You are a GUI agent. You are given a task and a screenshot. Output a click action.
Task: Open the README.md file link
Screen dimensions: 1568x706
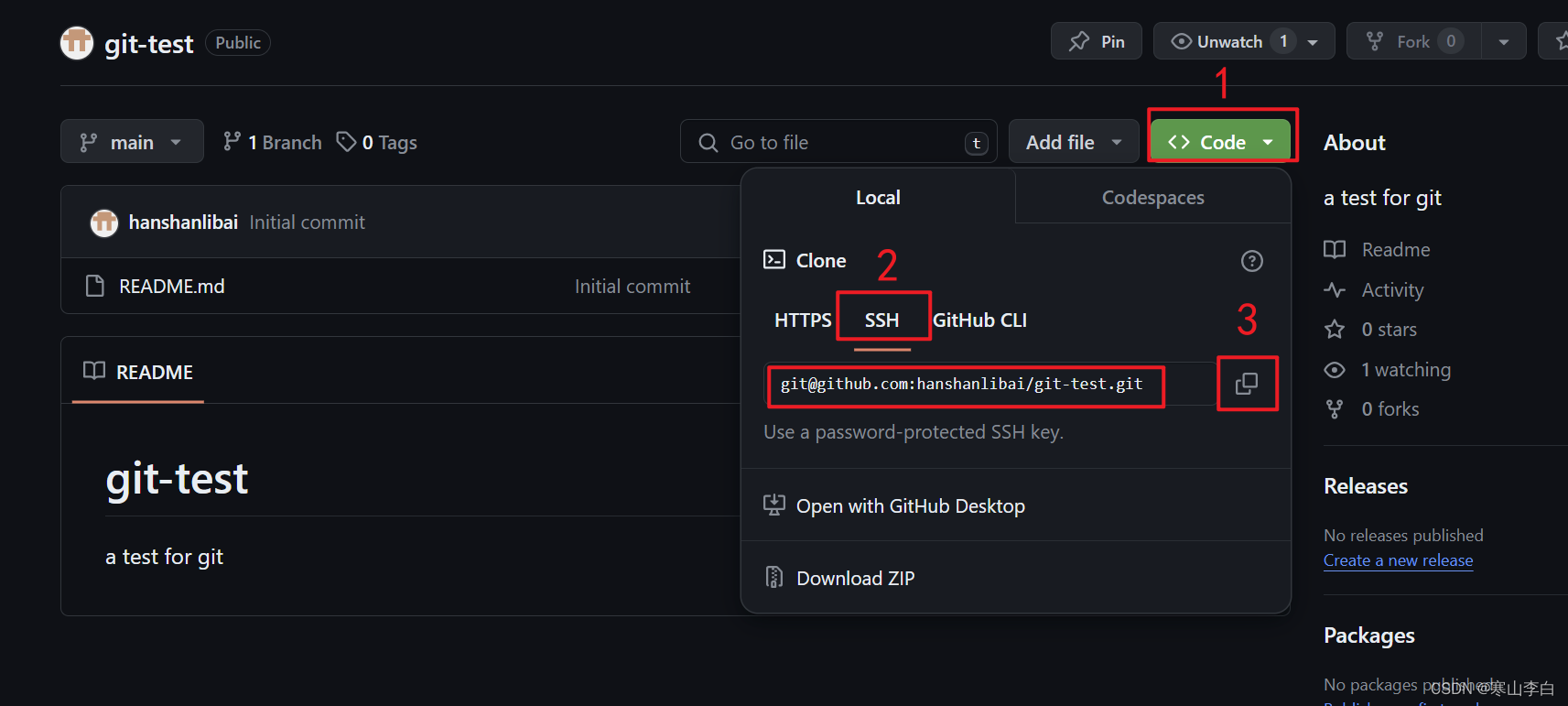(172, 286)
